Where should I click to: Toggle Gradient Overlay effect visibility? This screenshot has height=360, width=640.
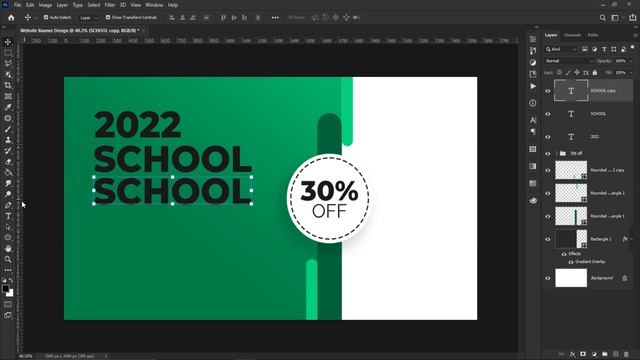(571, 262)
